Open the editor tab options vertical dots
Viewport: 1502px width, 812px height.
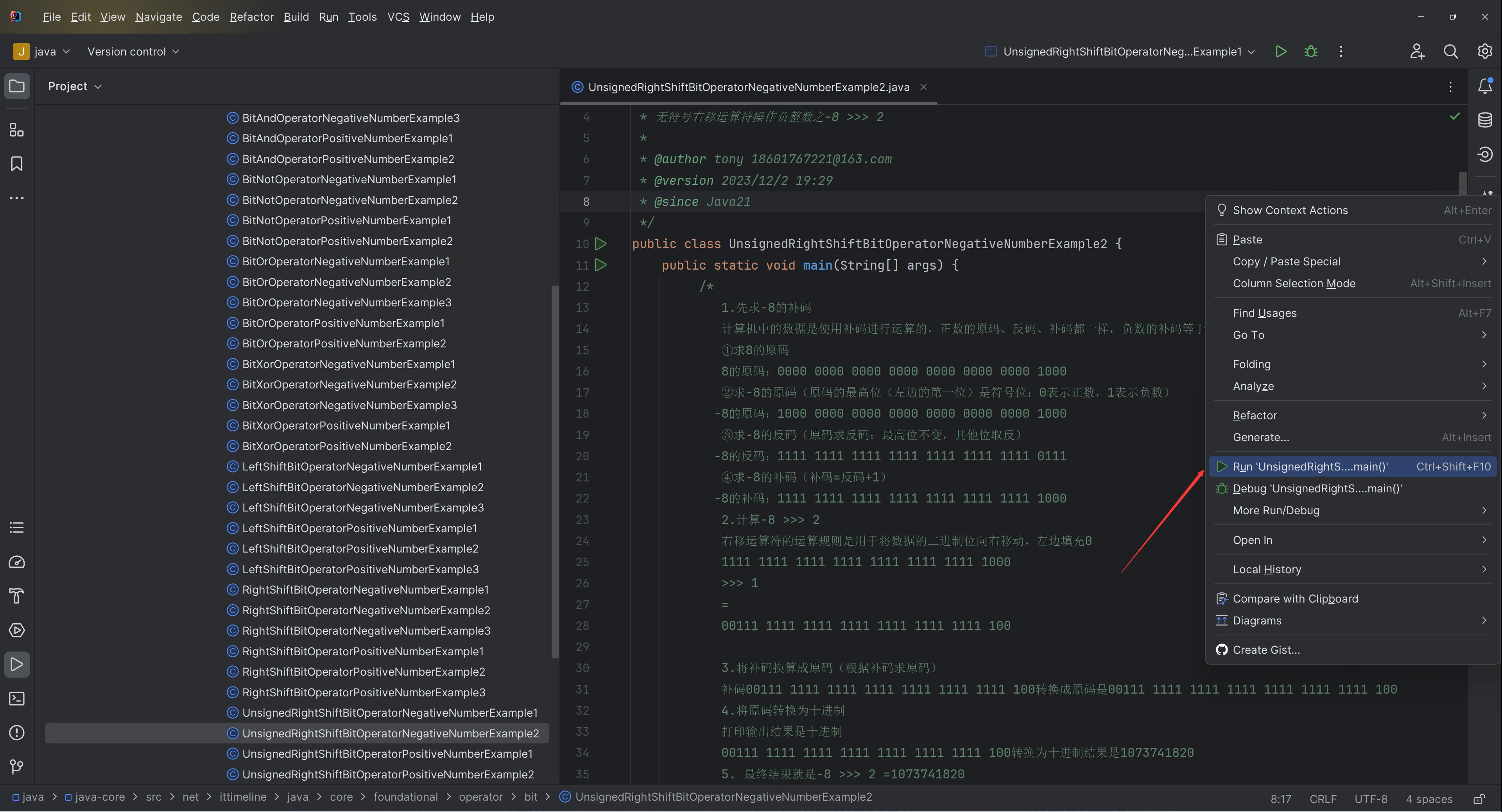pyautogui.click(x=1450, y=87)
